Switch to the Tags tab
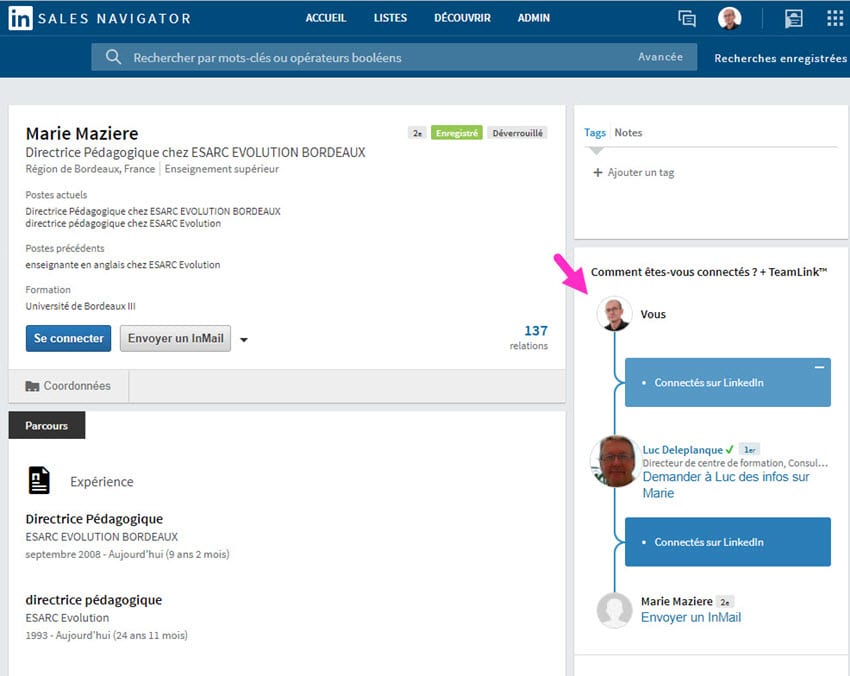850x676 pixels. click(x=595, y=132)
